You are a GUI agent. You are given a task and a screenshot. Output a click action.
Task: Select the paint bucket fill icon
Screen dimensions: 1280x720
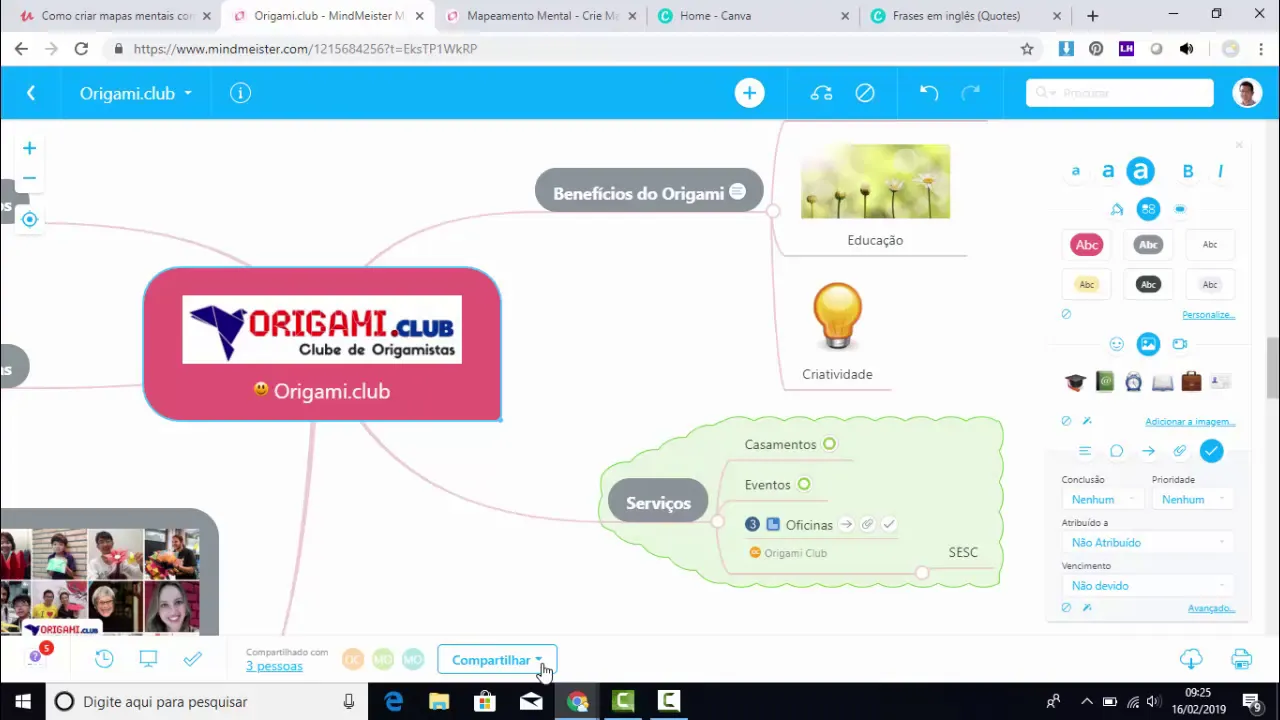[x=1117, y=209]
